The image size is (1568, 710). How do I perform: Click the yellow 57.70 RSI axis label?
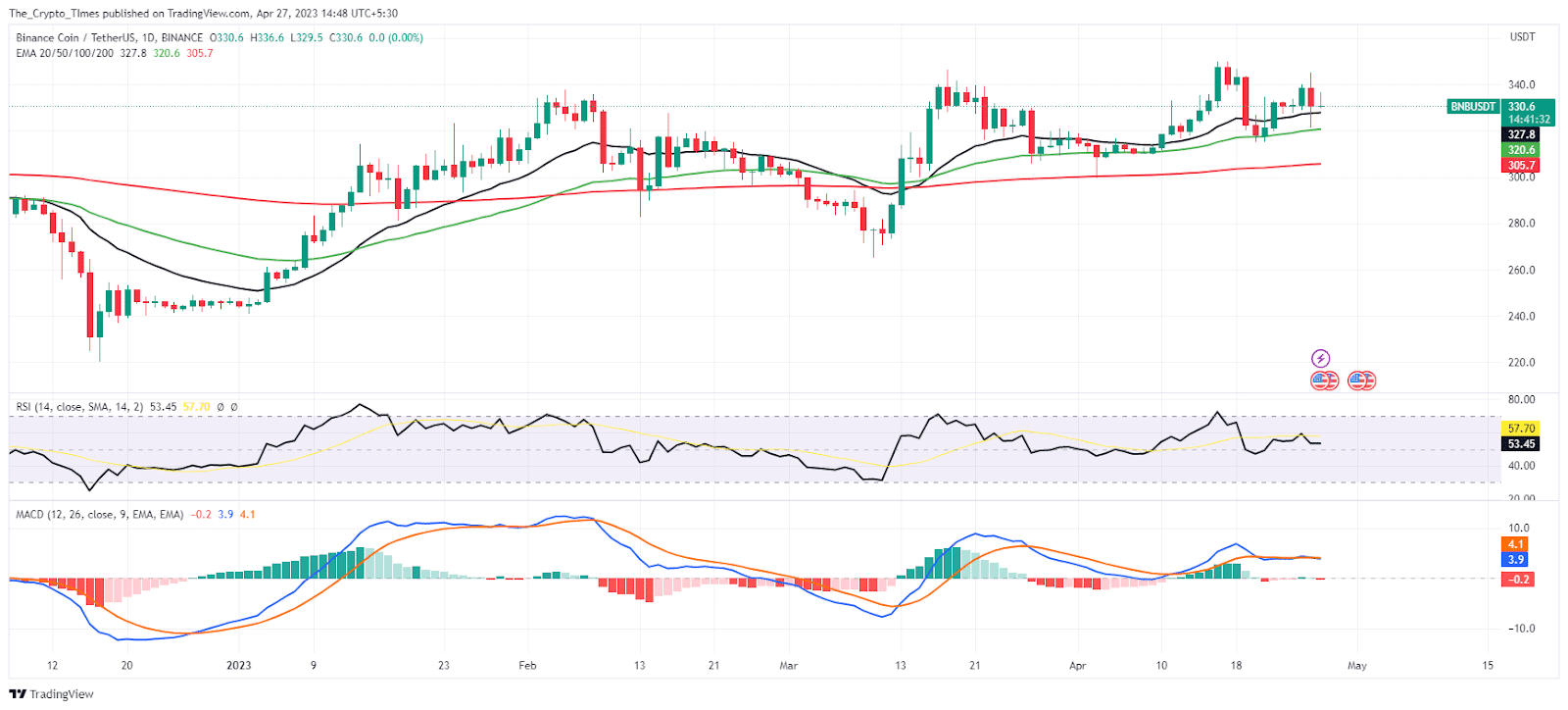tap(1521, 429)
